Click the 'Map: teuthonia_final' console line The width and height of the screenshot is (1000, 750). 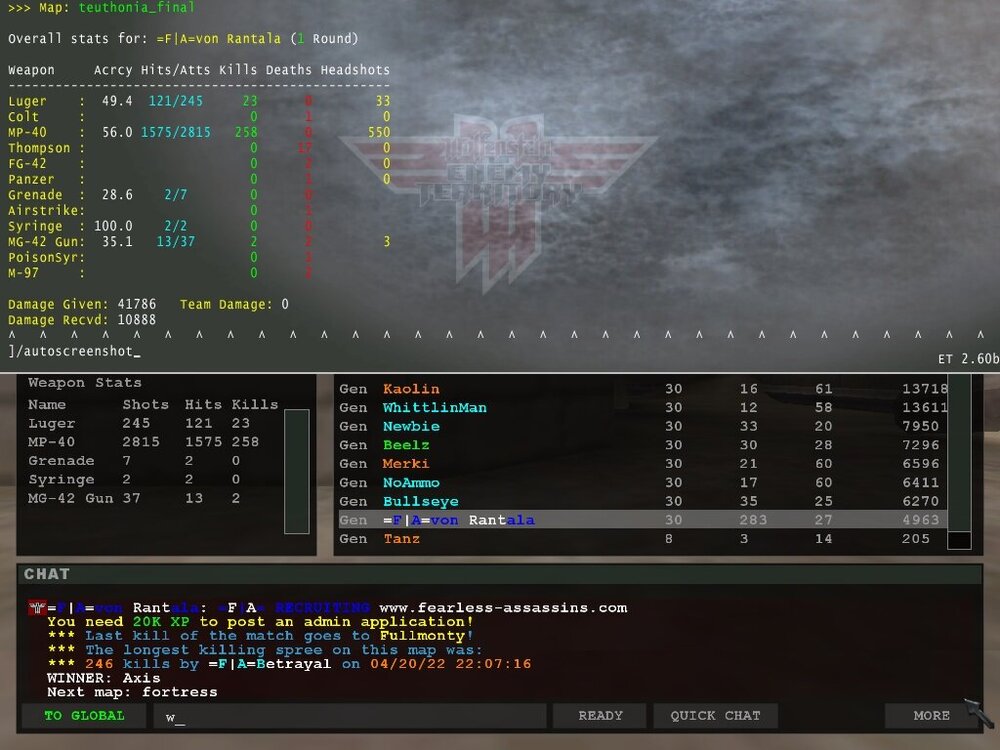point(101,8)
